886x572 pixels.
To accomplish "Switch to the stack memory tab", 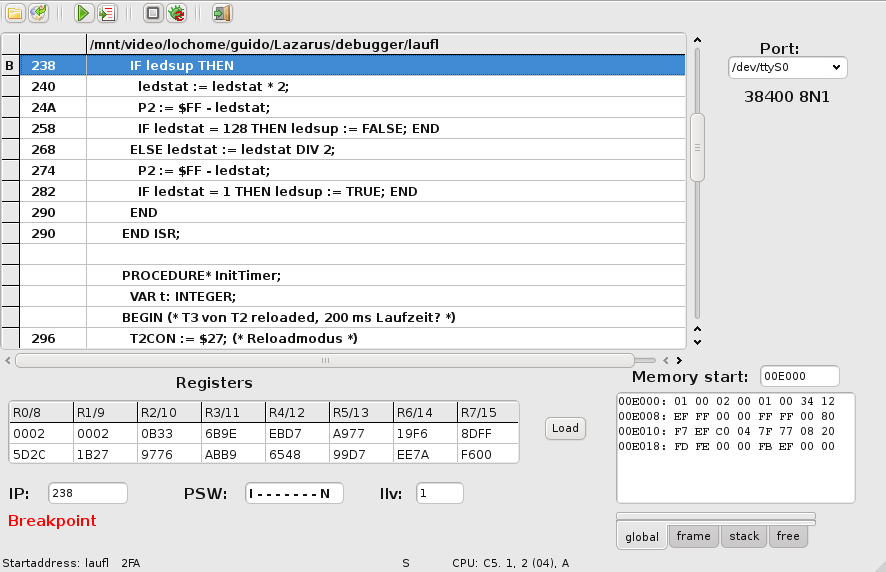I will point(744,536).
